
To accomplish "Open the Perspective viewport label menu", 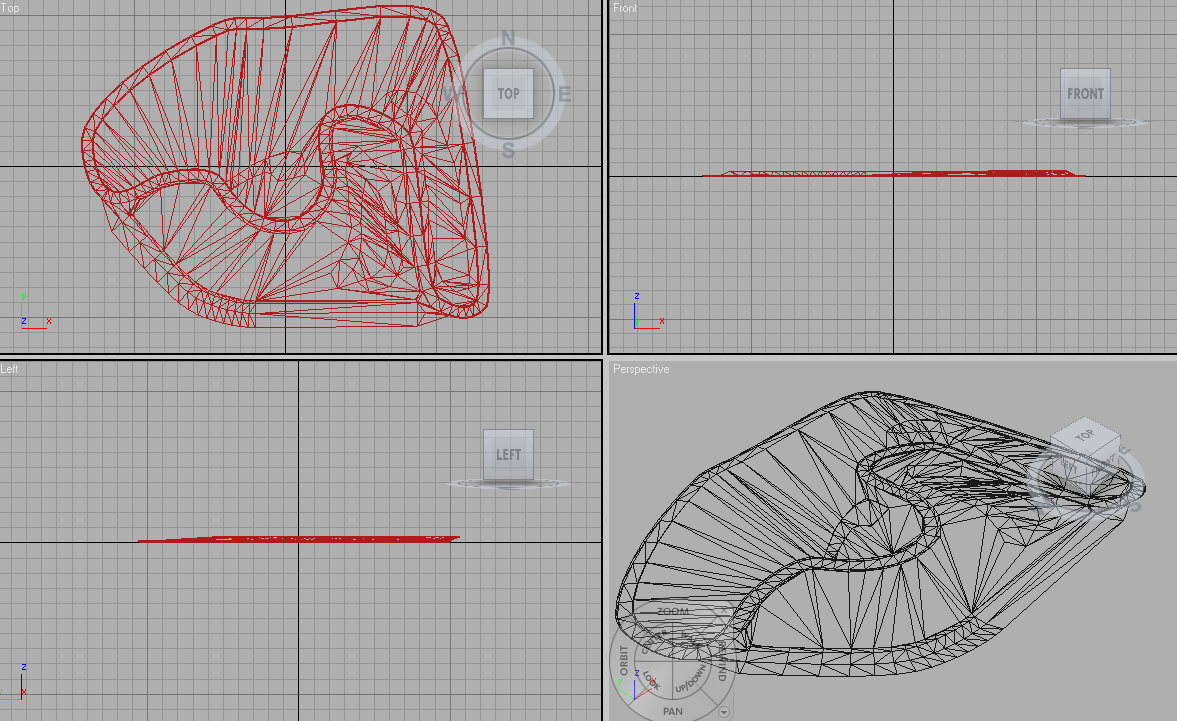I will (x=640, y=369).
